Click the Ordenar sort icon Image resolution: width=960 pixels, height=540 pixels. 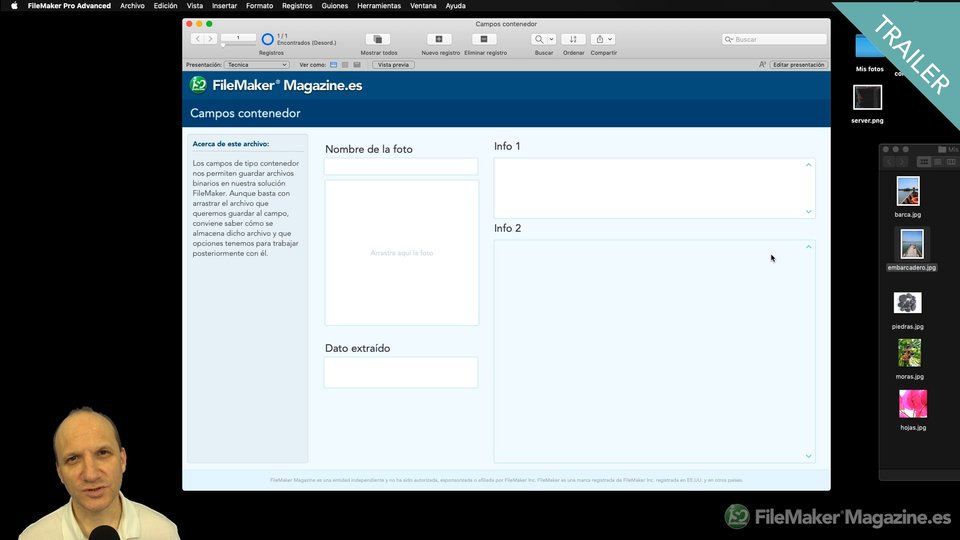[573, 39]
